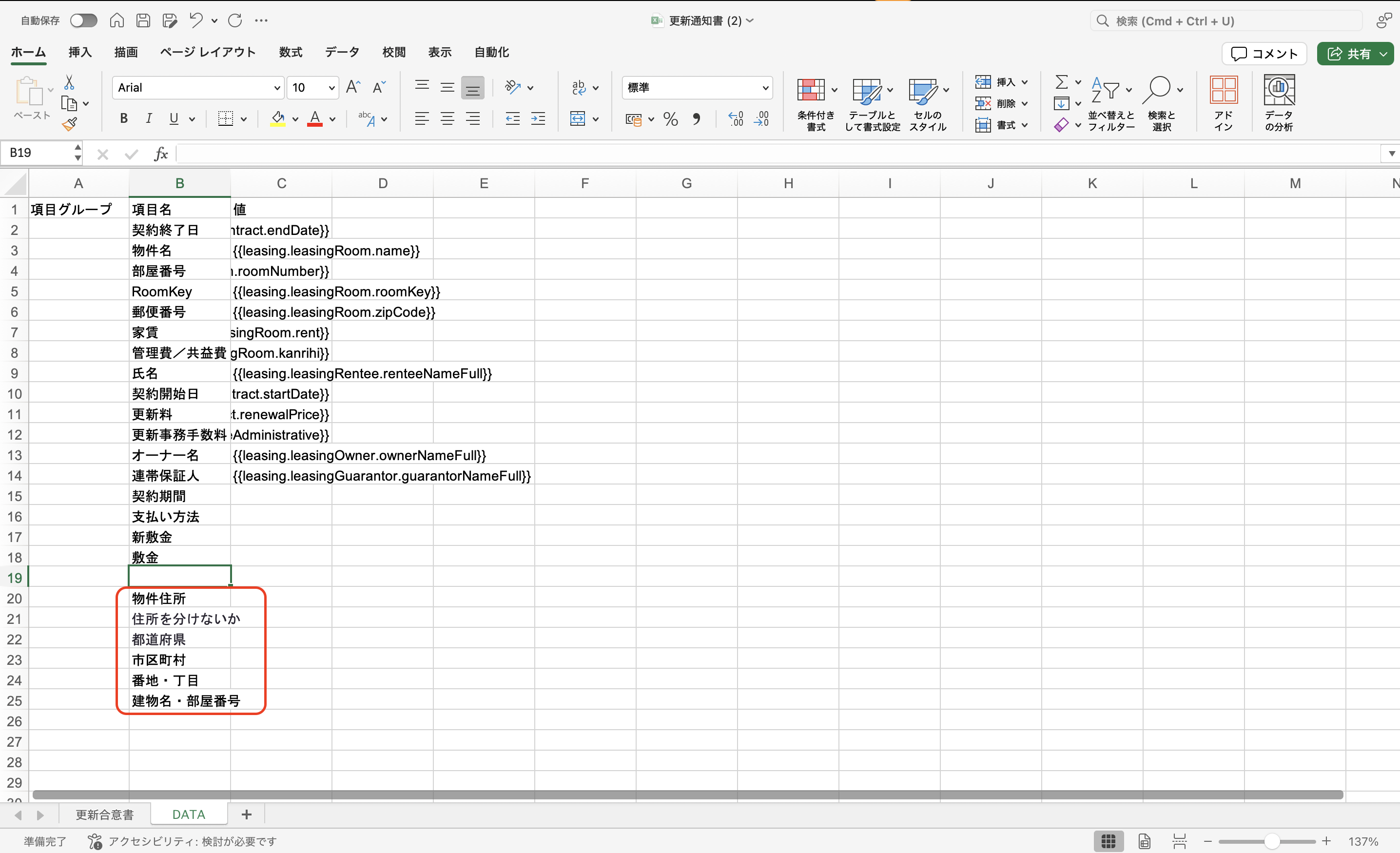Expand the Insert (挿入) cells dropdown arrow
Viewport: 1400px width, 853px height.
tap(1025, 82)
